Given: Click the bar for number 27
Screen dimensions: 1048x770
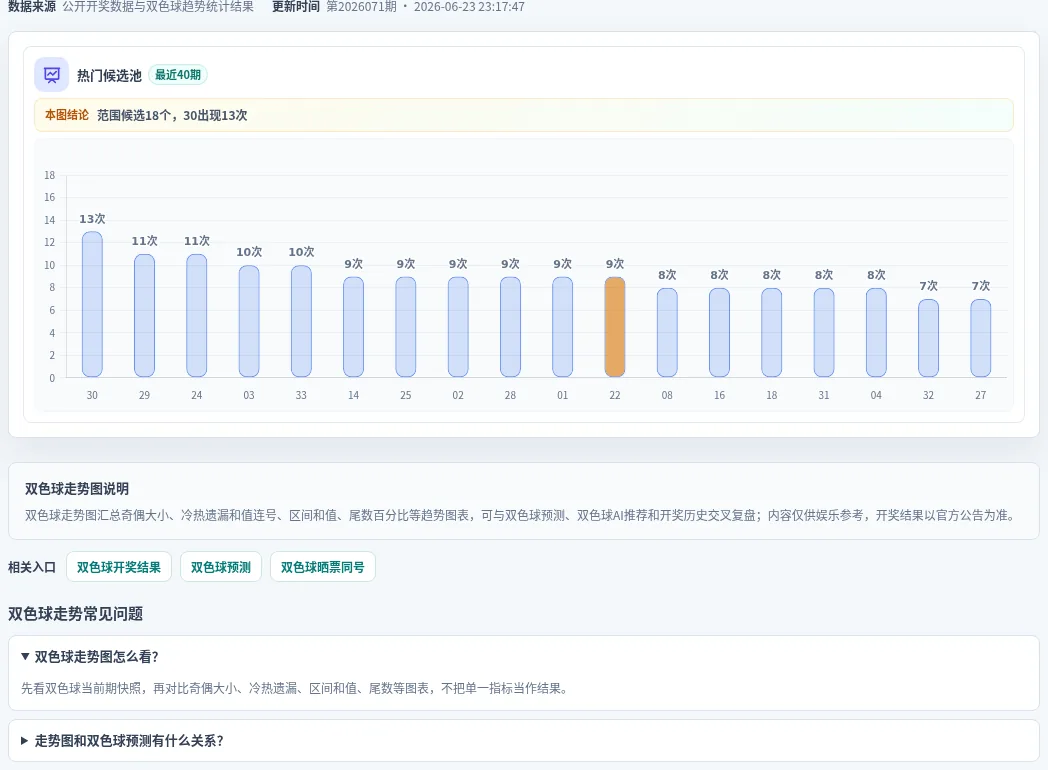Looking at the screenshot, I should coord(980,338).
